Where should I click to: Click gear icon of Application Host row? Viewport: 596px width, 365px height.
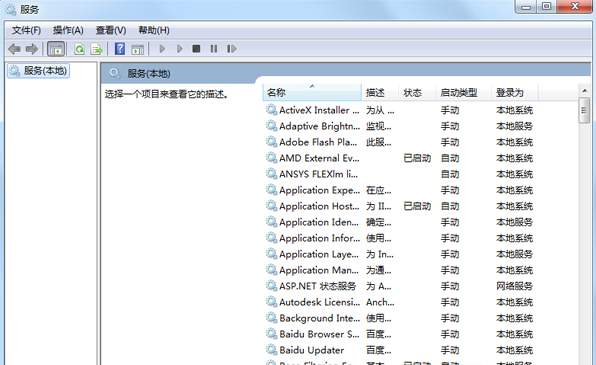tap(271, 206)
